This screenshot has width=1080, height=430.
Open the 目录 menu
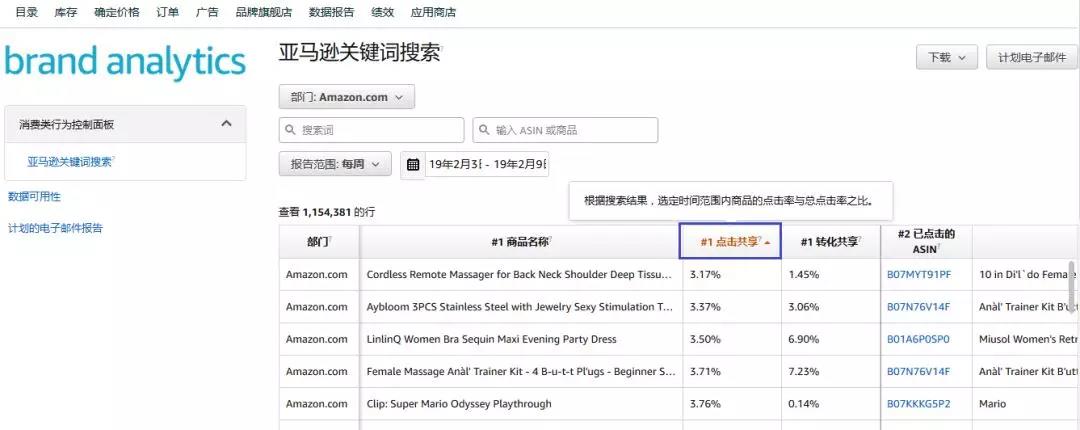coord(27,12)
